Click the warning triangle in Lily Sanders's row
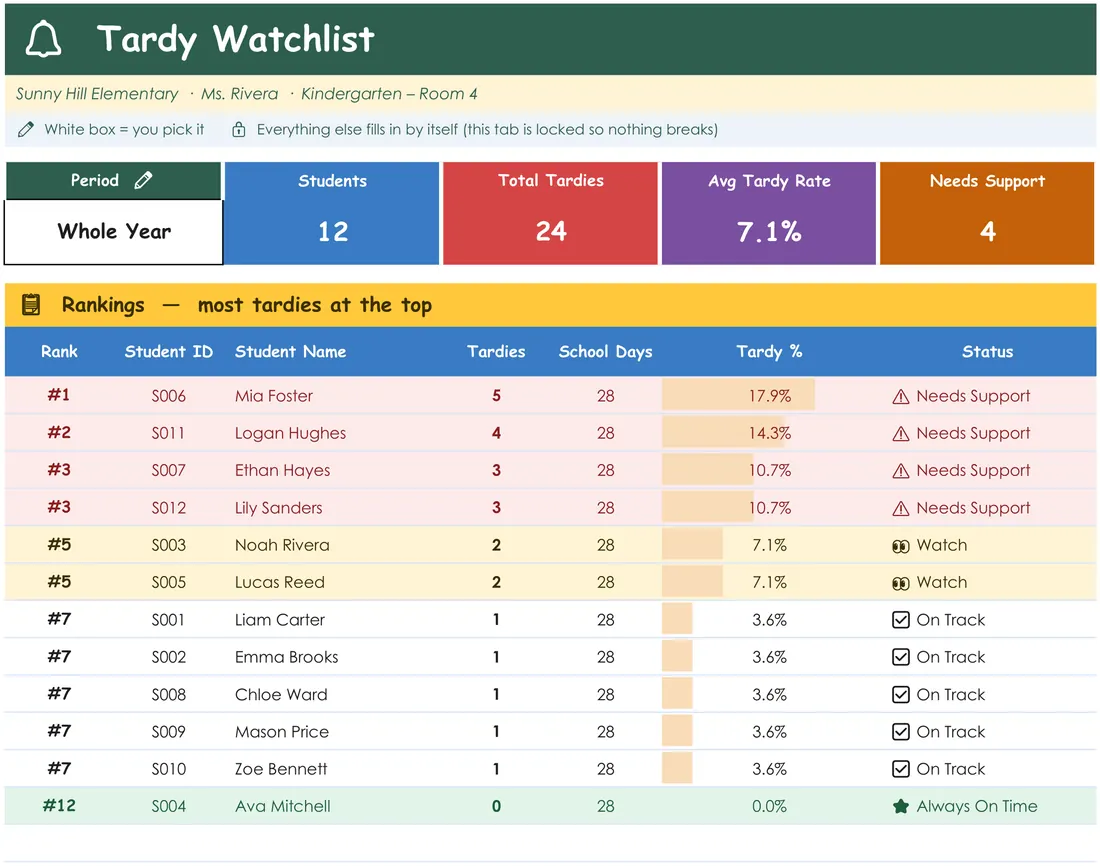 [x=901, y=508]
